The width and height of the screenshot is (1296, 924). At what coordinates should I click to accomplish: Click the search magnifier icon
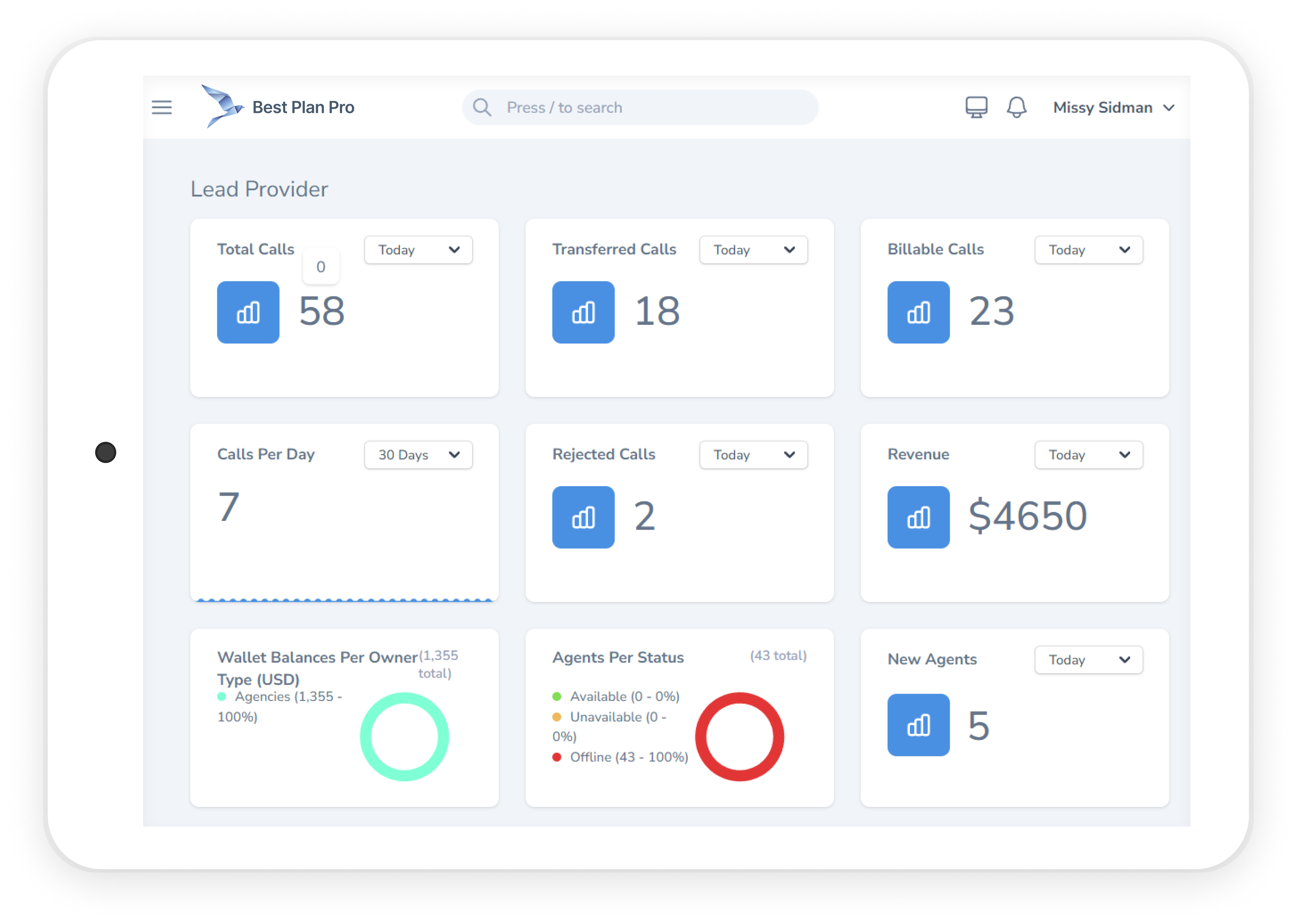coord(482,107)
